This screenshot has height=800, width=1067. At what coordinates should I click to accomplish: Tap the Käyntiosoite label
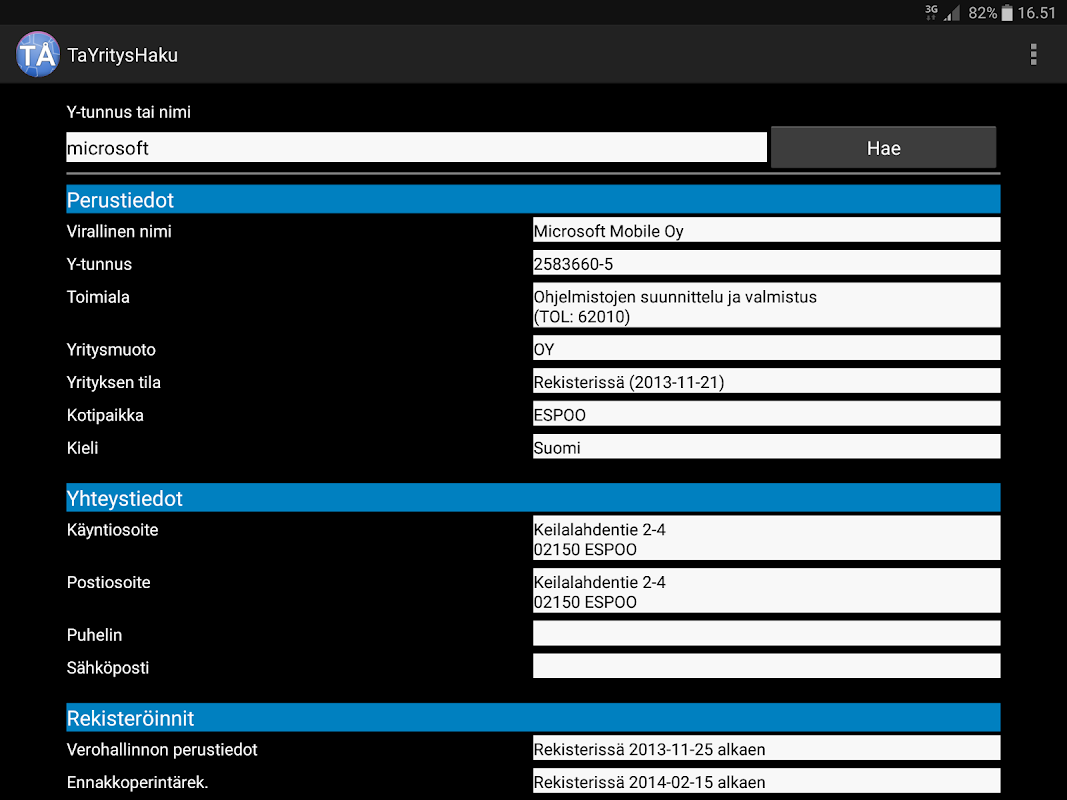112,530
